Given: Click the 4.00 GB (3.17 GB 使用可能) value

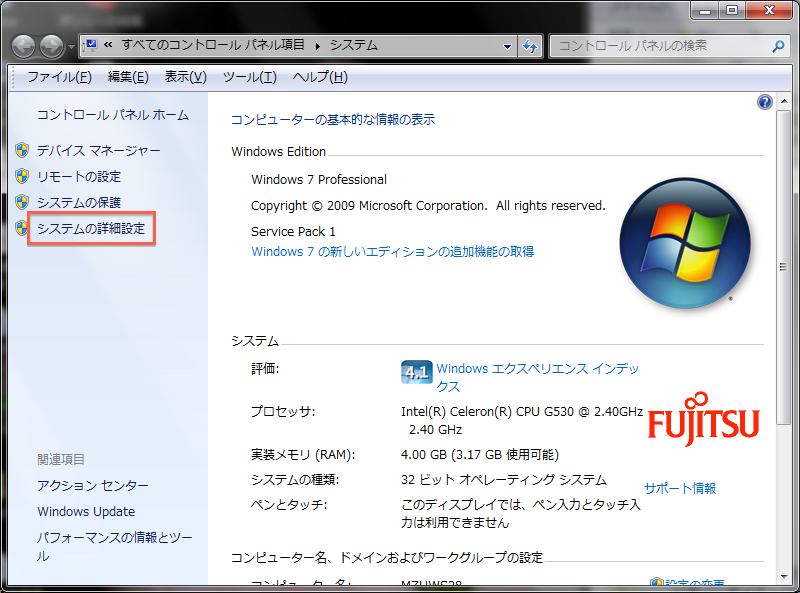Looking at the screenshot, I should point(480,455).
